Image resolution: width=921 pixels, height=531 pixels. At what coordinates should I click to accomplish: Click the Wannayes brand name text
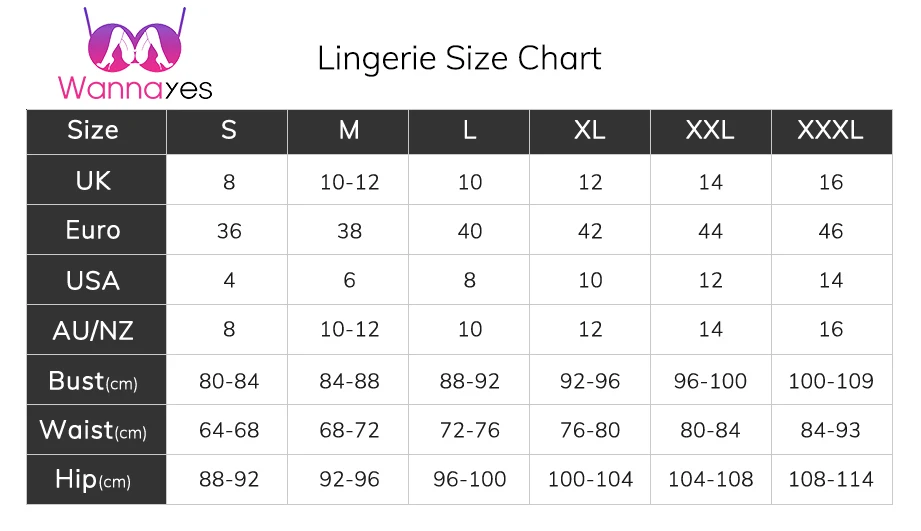(135, 88)
